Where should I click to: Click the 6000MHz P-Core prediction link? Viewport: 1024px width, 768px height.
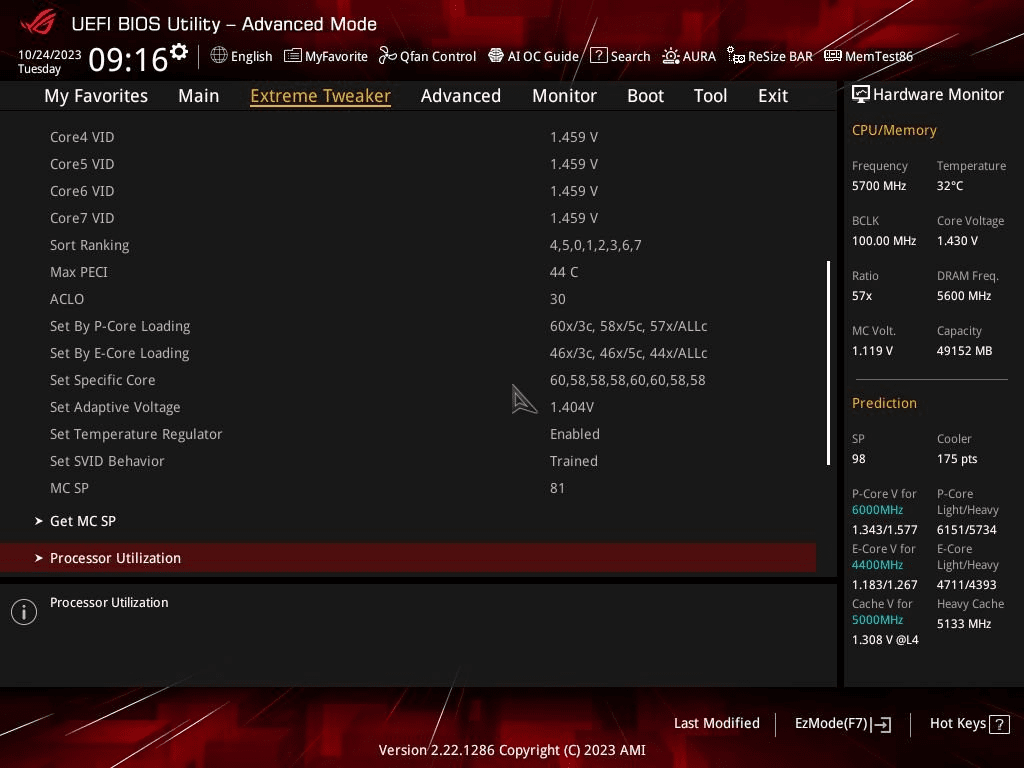(x=877, y=510)
